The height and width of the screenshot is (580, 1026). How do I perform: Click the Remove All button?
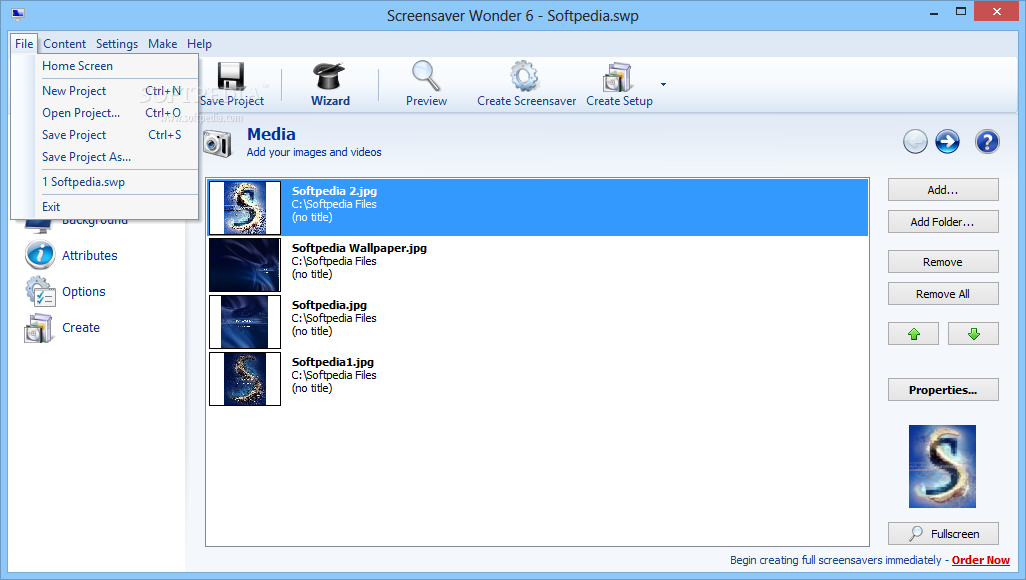click(x=943, y=294)
